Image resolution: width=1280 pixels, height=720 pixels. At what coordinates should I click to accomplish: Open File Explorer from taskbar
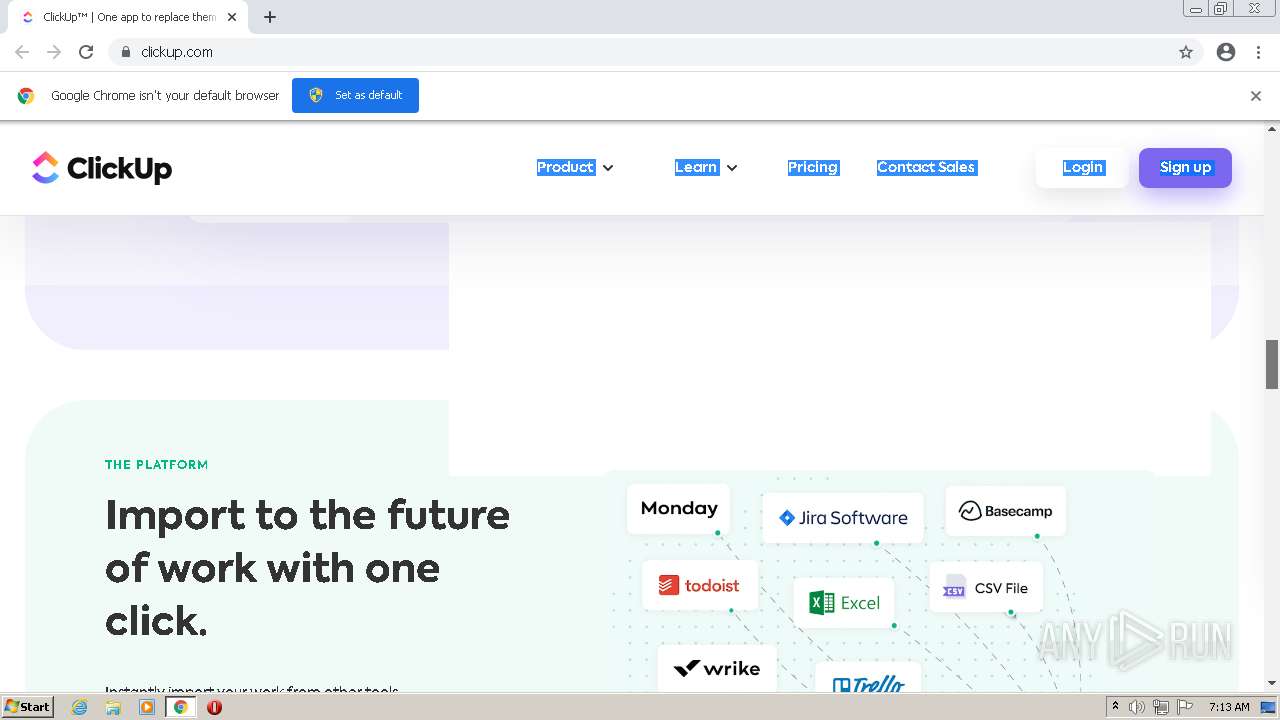pos(113,707)
